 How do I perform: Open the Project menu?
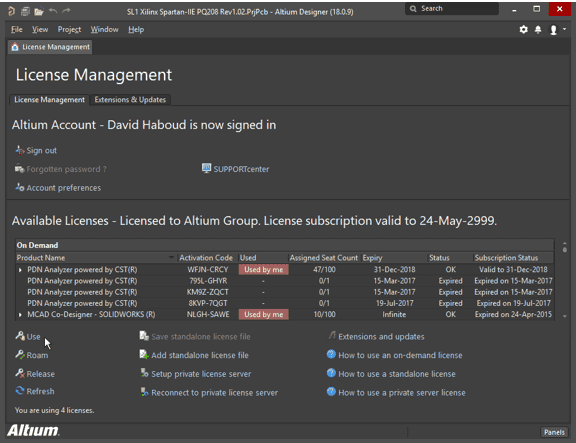[x=69, y=29]
